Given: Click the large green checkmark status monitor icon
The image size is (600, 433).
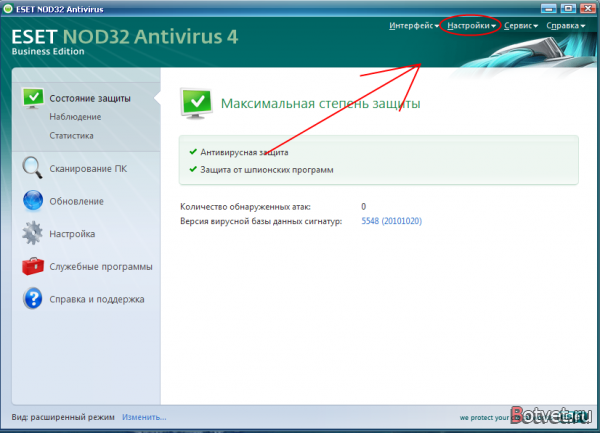Looking at the screenshot, I should 197,103.
